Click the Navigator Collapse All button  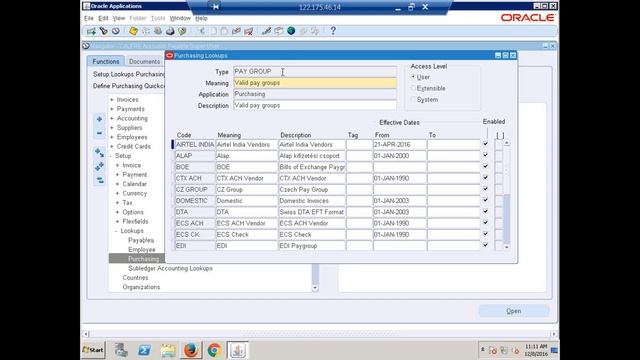pos(99,180)
